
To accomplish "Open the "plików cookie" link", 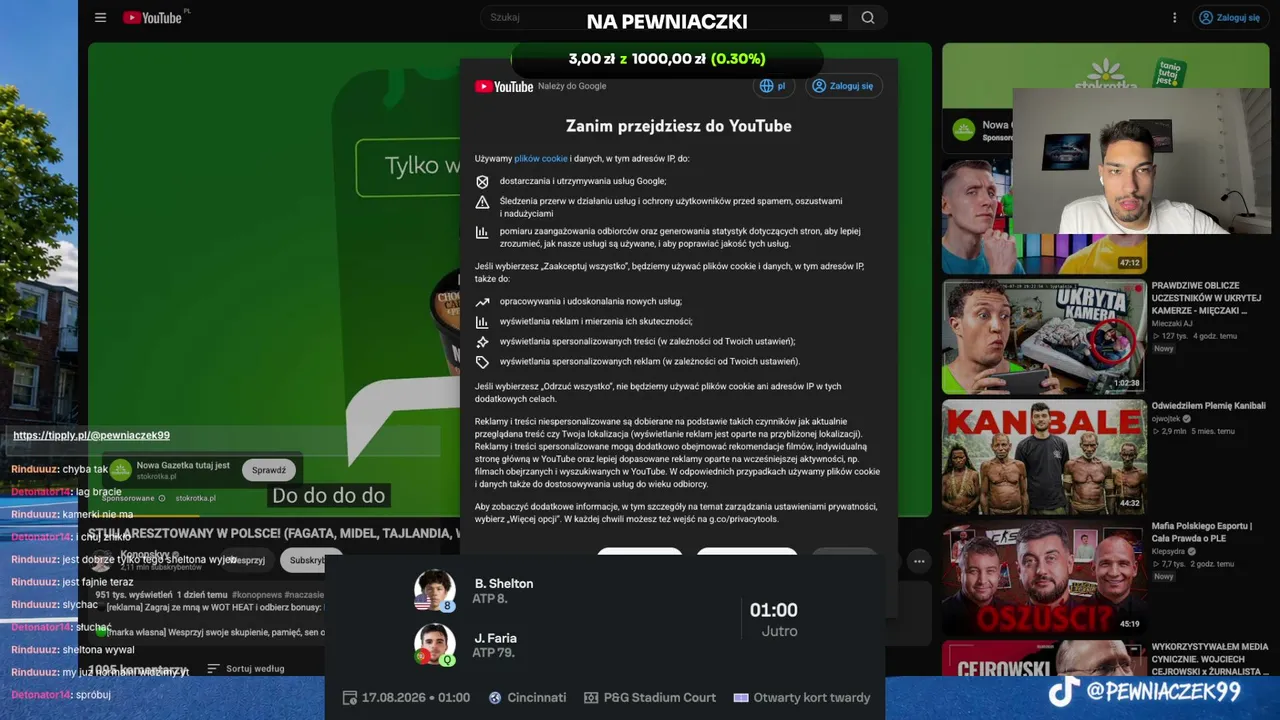I will [x=541, y=158].
